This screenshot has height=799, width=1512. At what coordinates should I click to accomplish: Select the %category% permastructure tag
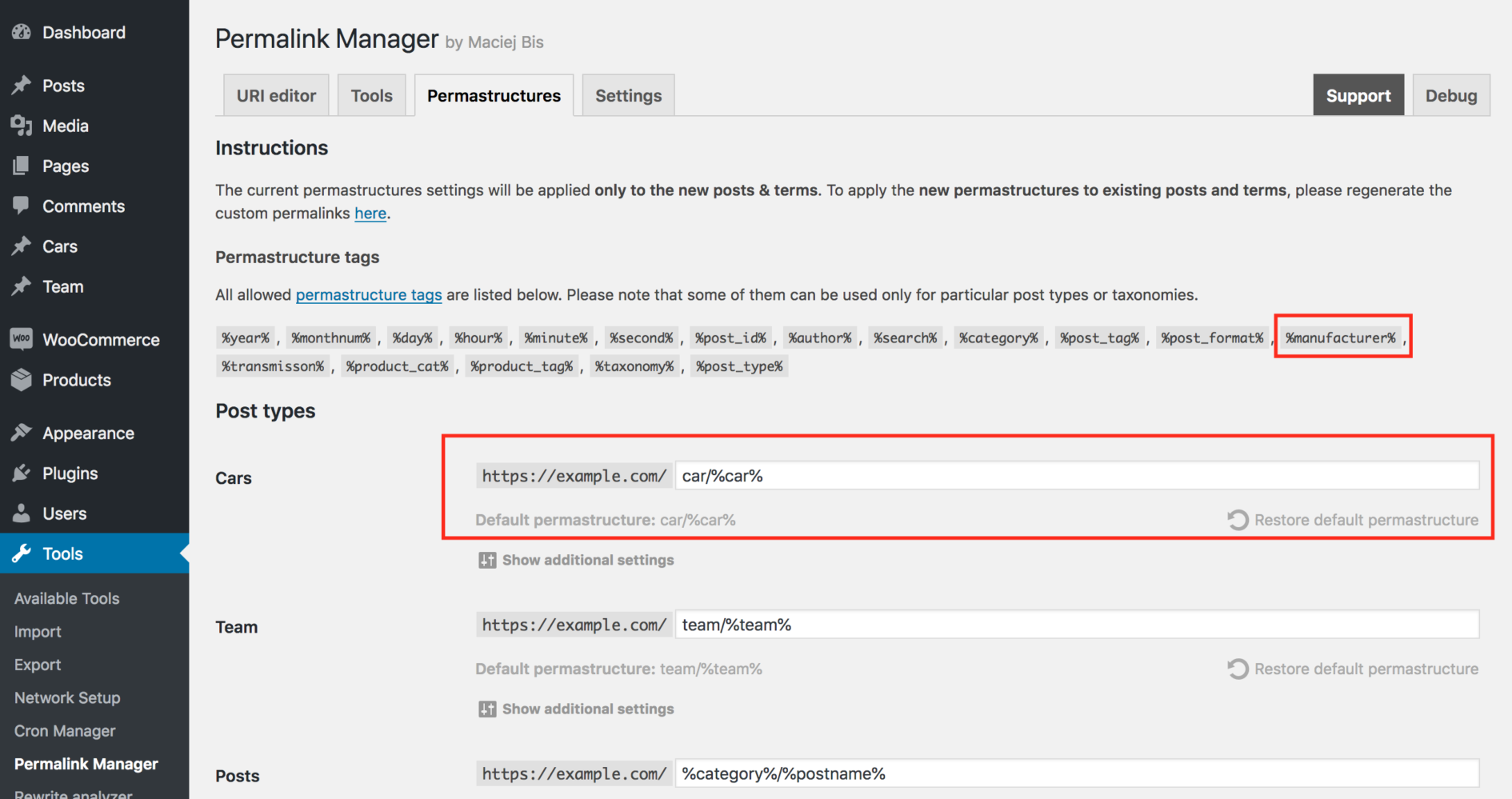tap(998, 338)
